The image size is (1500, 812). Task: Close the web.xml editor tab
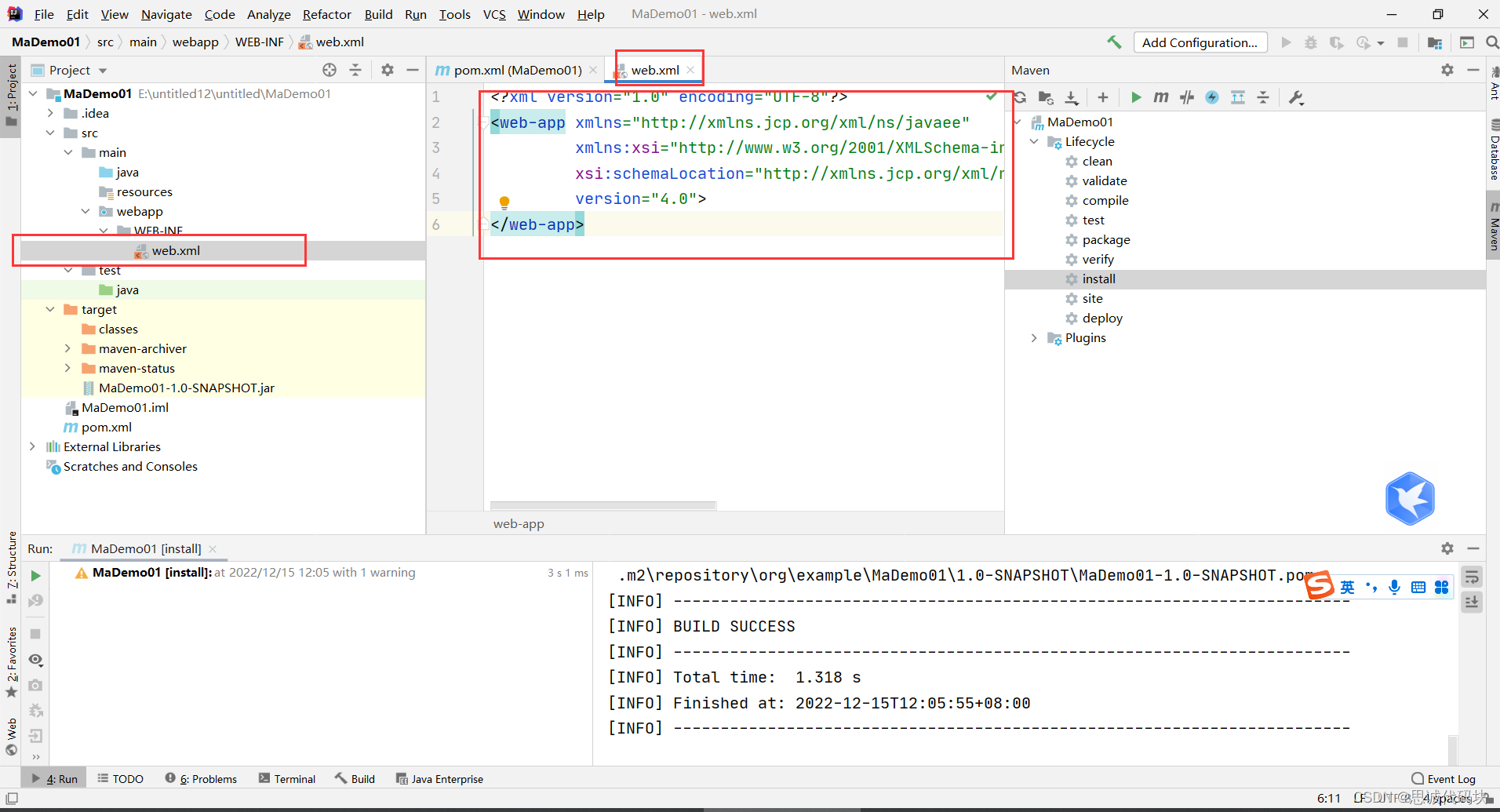click(690, 70)
